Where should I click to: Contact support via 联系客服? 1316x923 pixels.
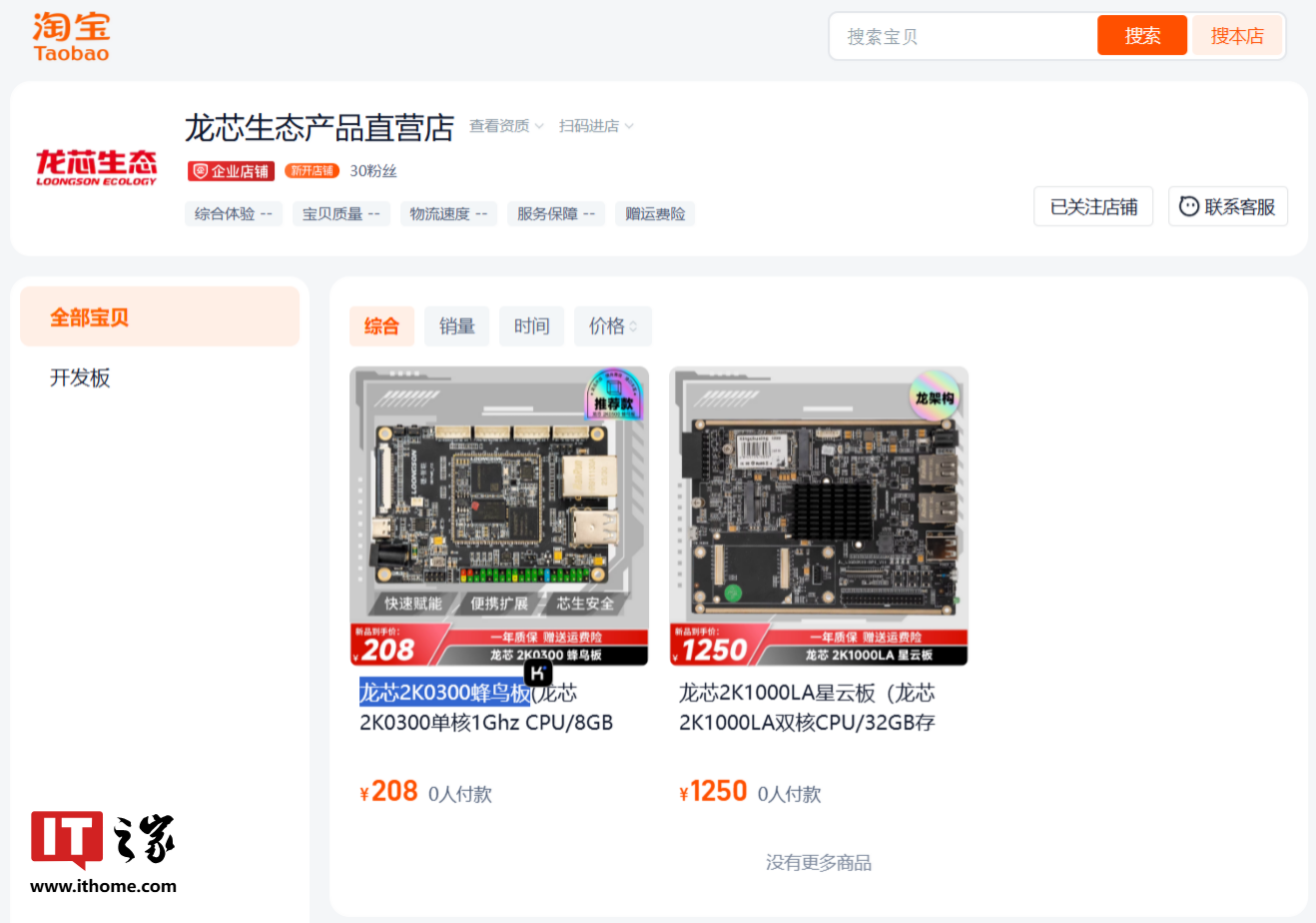tap(1228, 207)
